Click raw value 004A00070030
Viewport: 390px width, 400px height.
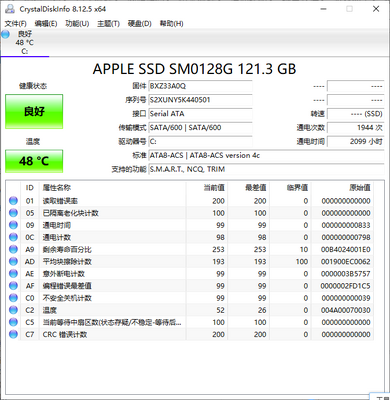(346, 310)
